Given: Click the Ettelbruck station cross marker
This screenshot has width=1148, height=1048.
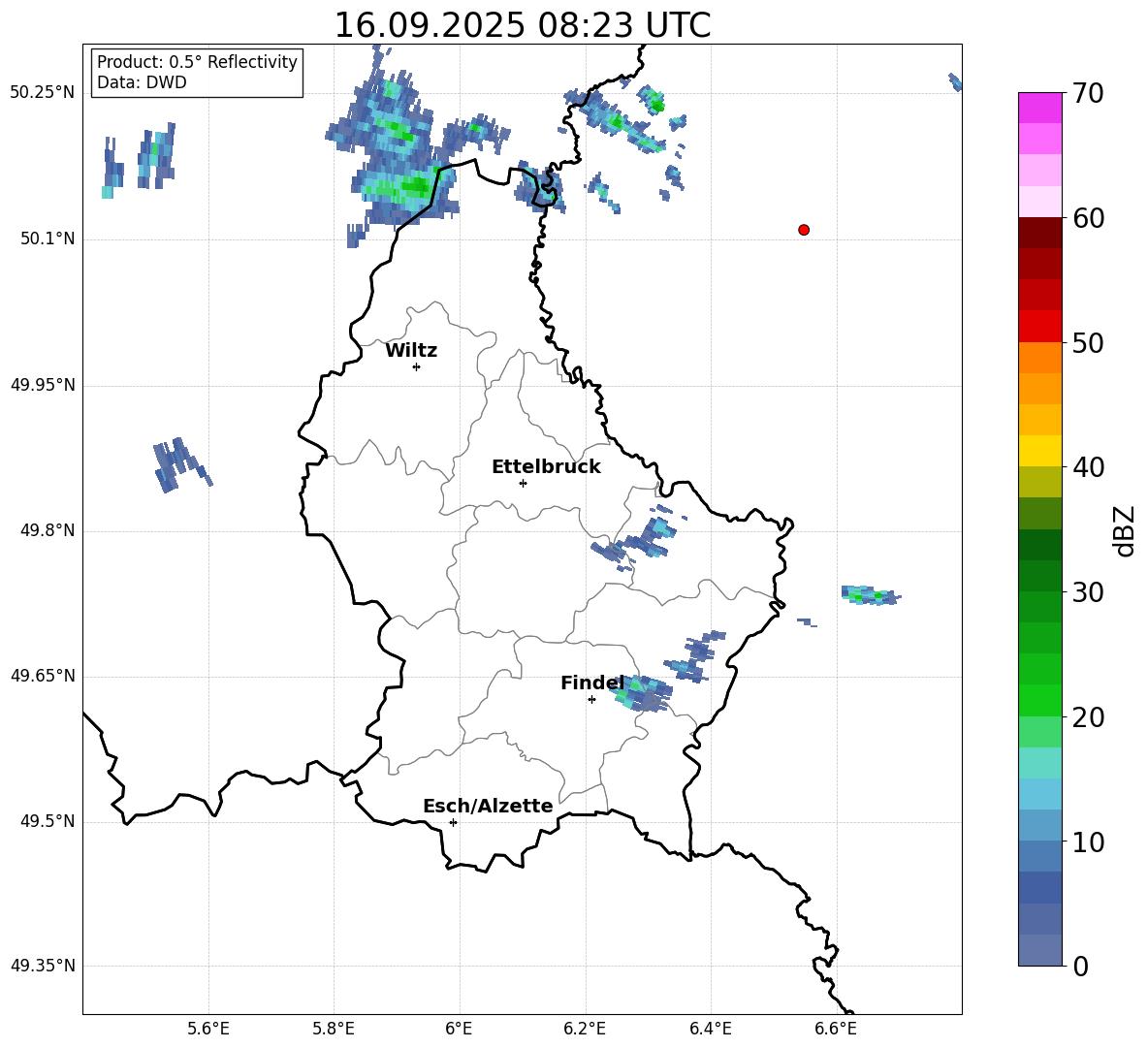Looking at the screenshot, I should pyautogui.click(x=523, y=483).
